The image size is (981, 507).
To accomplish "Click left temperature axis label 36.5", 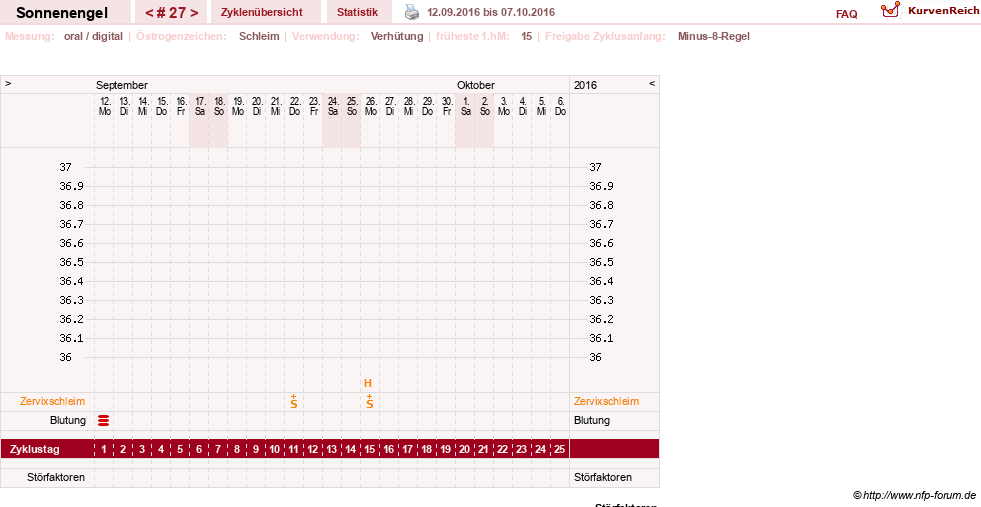I will click(71, 262).
